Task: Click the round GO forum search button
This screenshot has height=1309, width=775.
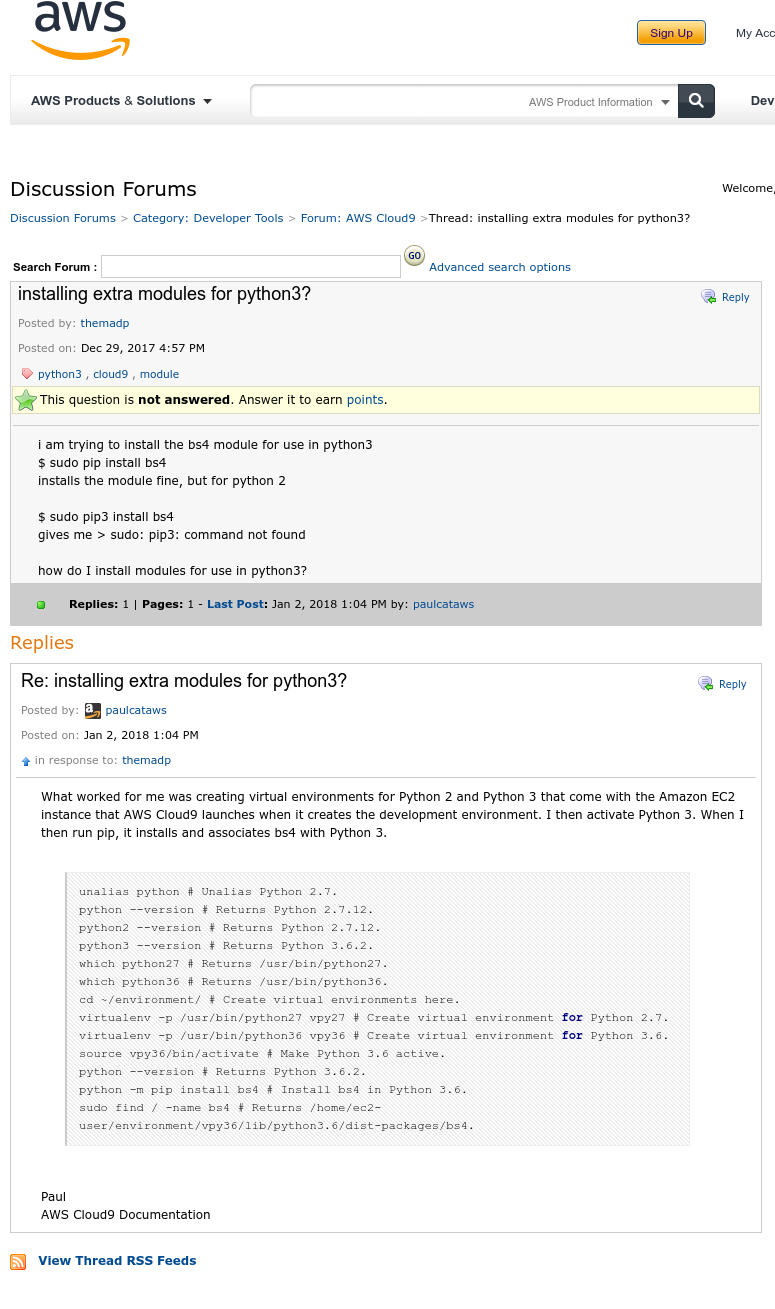Action: [x=414, y=256]
